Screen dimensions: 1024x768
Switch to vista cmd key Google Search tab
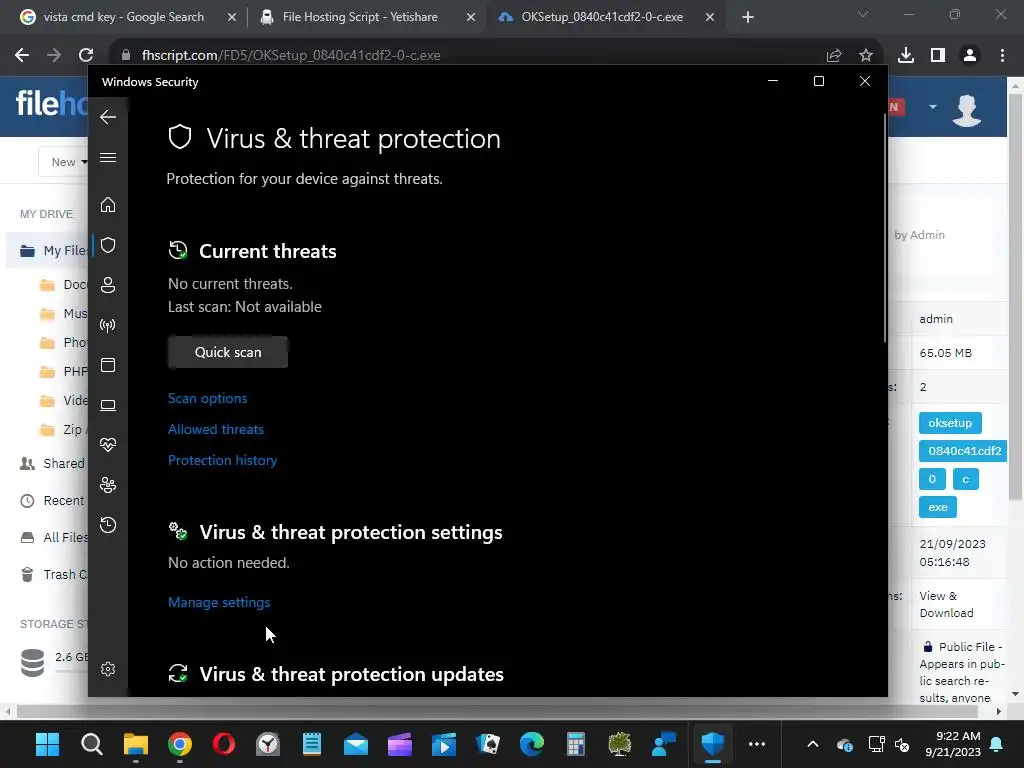coord(123,17)
